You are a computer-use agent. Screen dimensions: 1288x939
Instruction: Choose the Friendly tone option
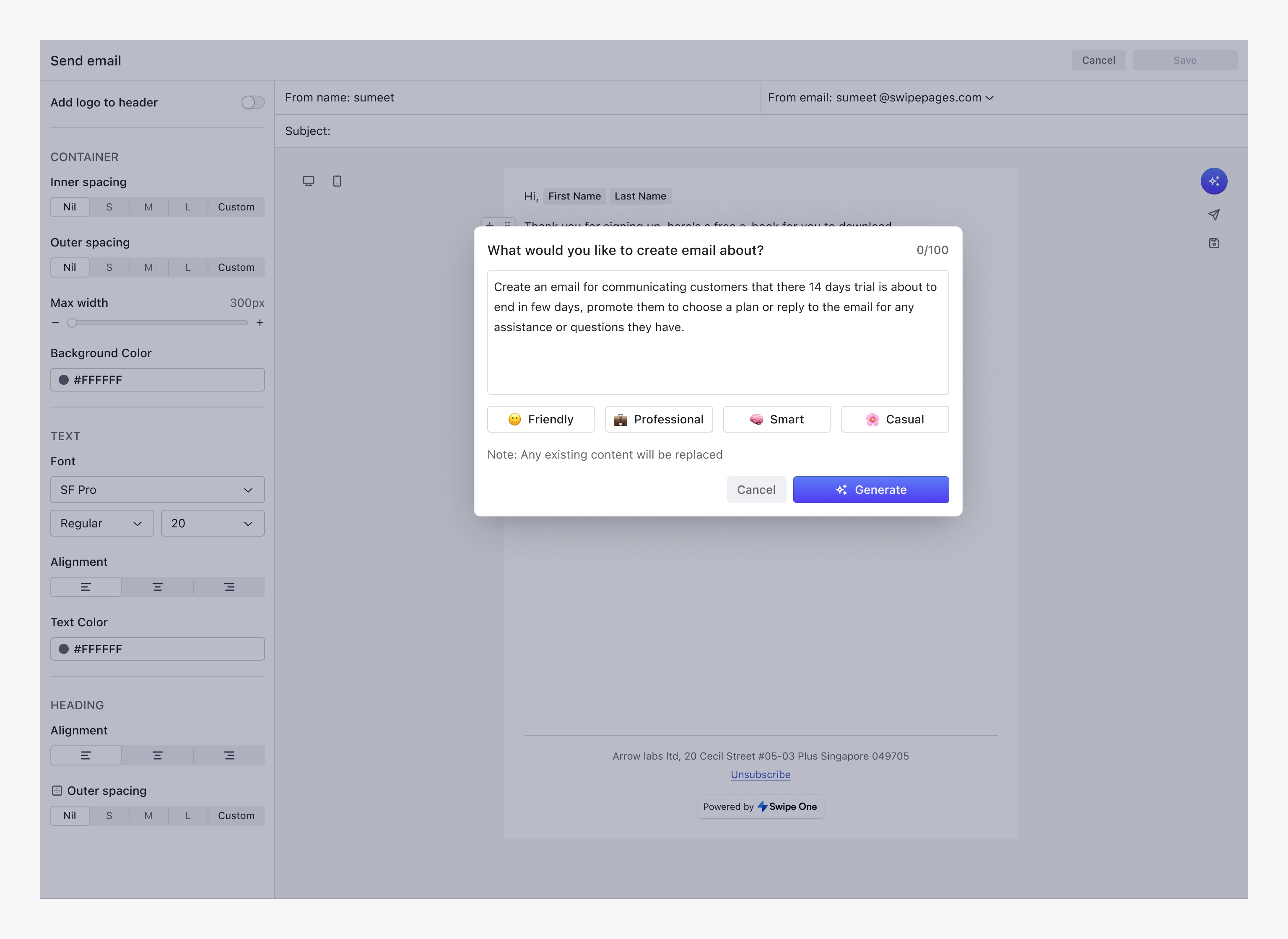pyautogui.click(x=541, y=419)
